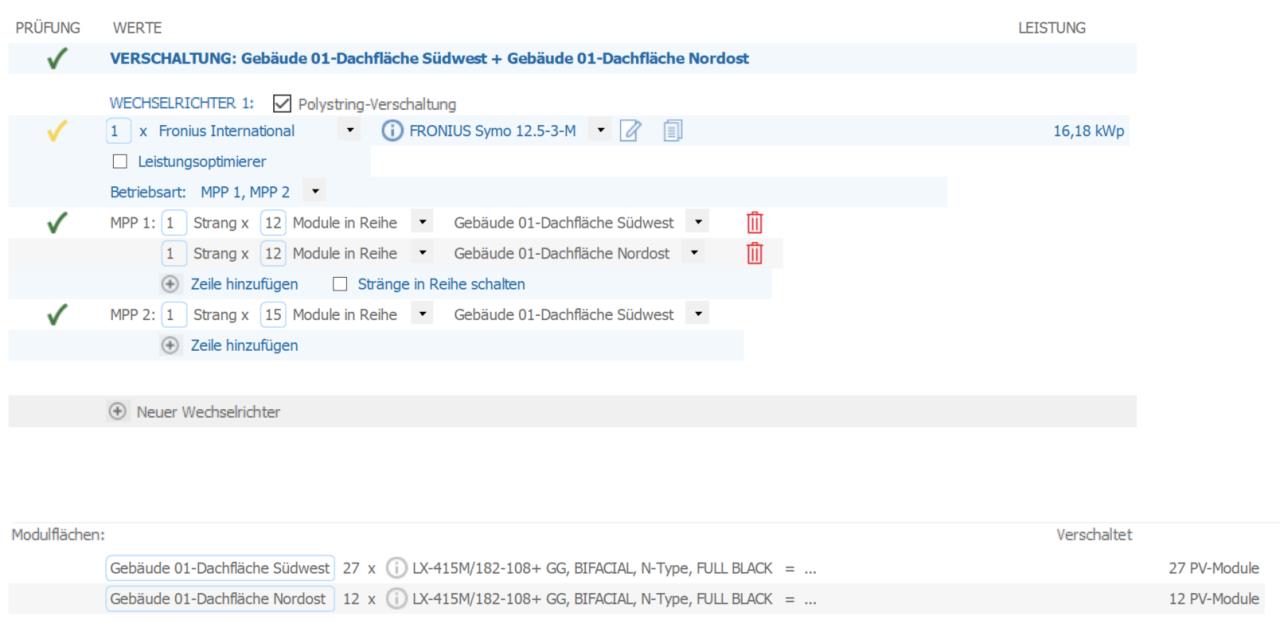Click green check beside VERSCHALTUNG header

[59, 59]
